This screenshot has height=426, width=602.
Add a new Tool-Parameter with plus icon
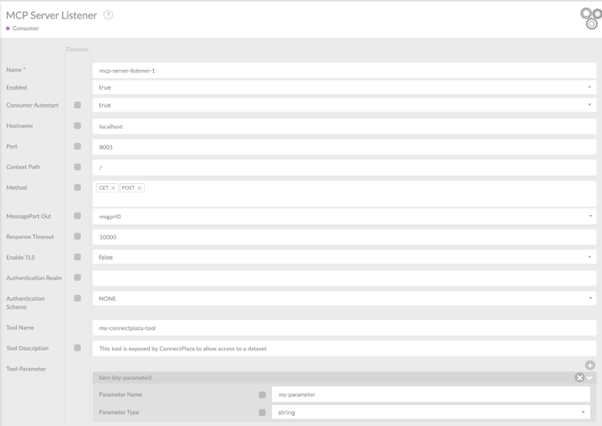point(590,366)
